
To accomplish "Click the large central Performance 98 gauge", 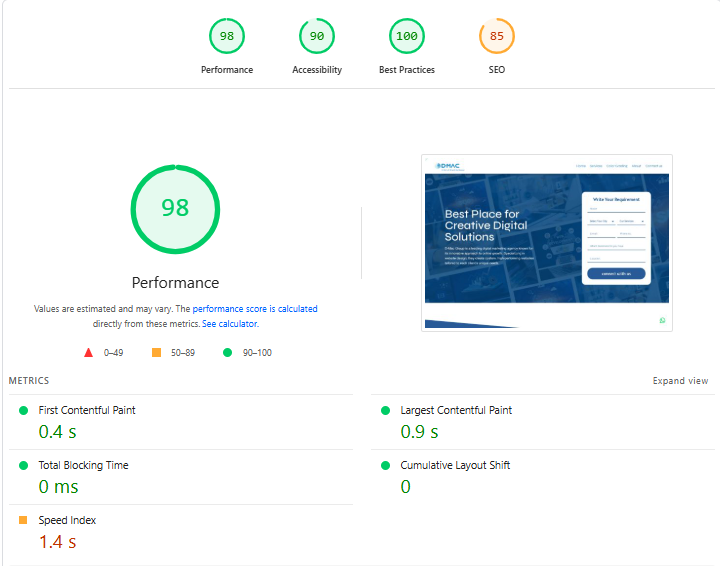I will [x=175, y=208].
